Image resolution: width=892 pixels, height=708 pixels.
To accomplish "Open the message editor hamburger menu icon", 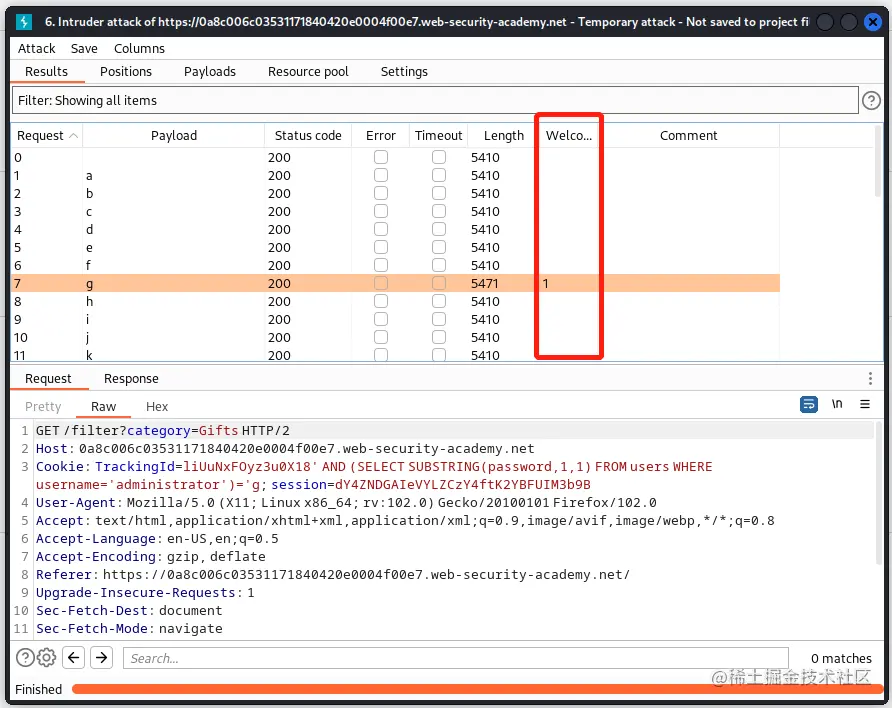I will click(x=865, y=404).
